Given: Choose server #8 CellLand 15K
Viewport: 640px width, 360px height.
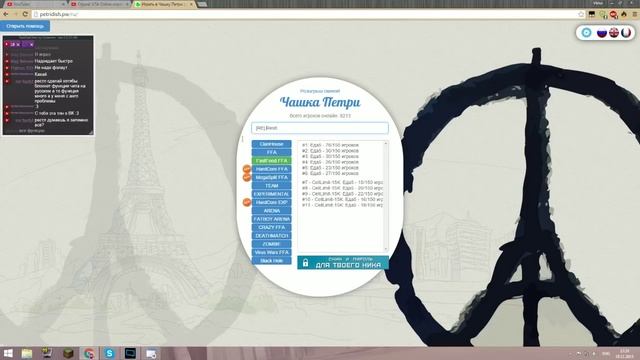Looking at the screenshot, I should 342,188.
